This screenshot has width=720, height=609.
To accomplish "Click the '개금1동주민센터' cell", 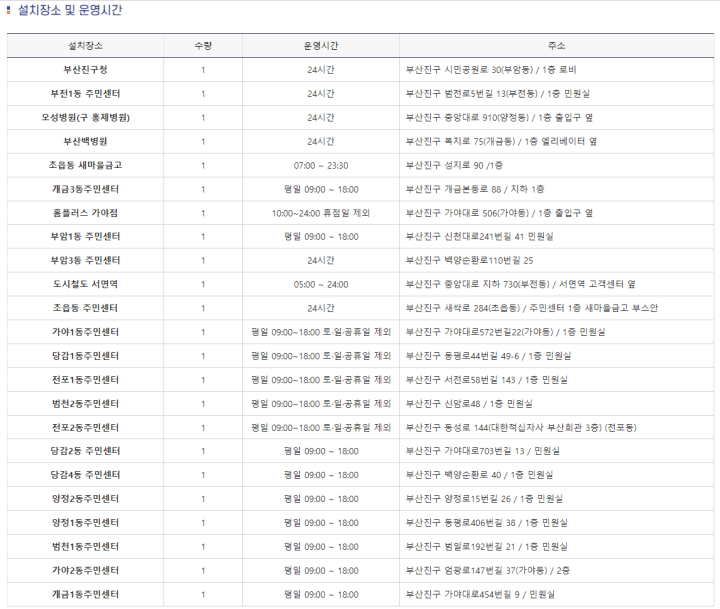I will [x=85, y=594].
